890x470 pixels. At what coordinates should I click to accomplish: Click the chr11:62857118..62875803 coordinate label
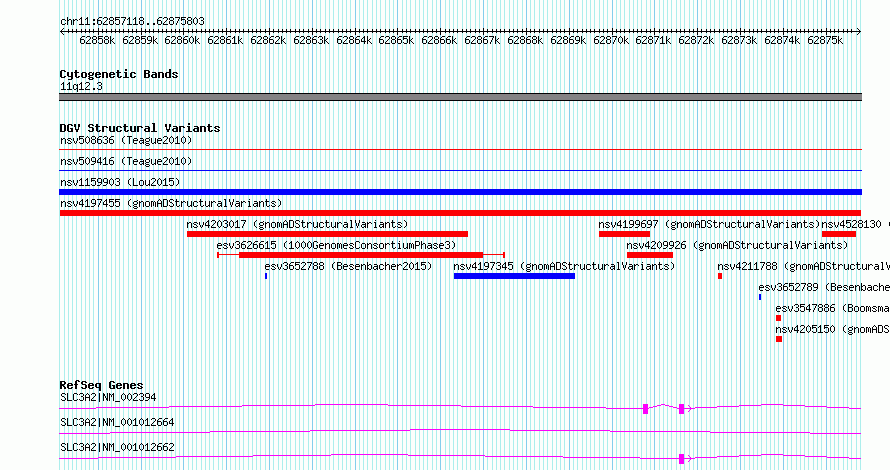coord(132,22)
